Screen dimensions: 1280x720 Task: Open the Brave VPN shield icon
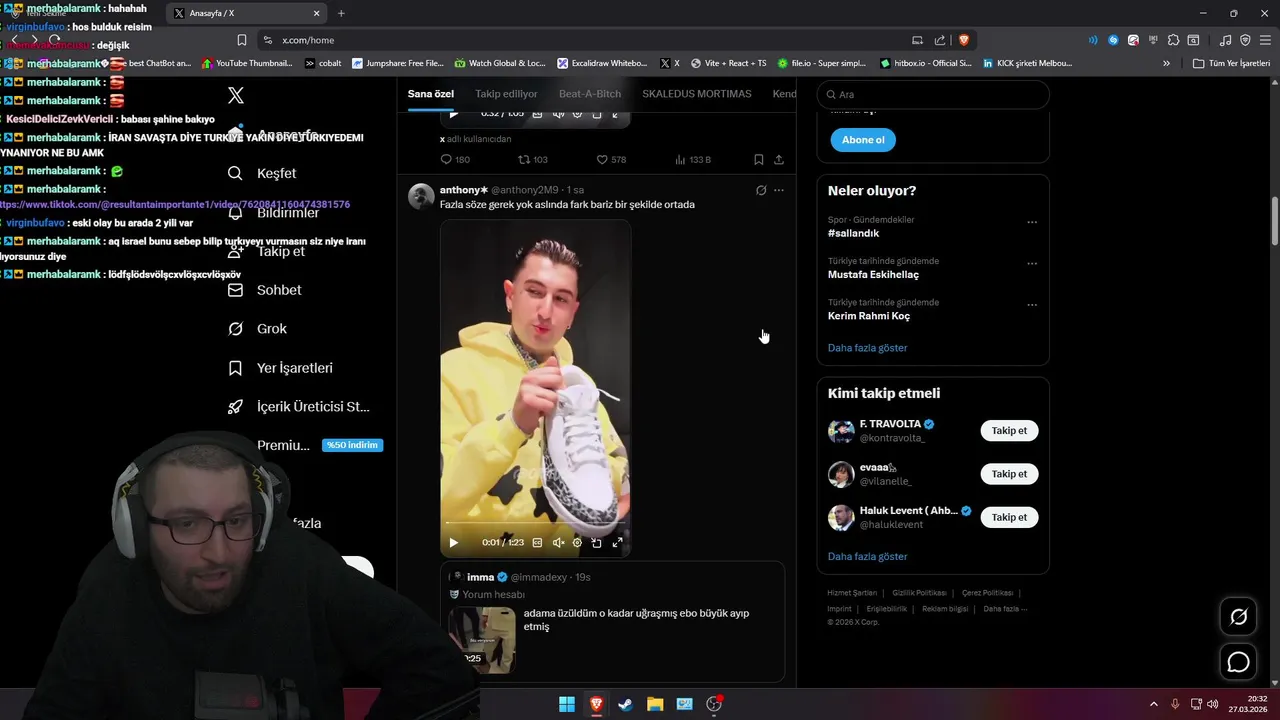(1245, 40)
